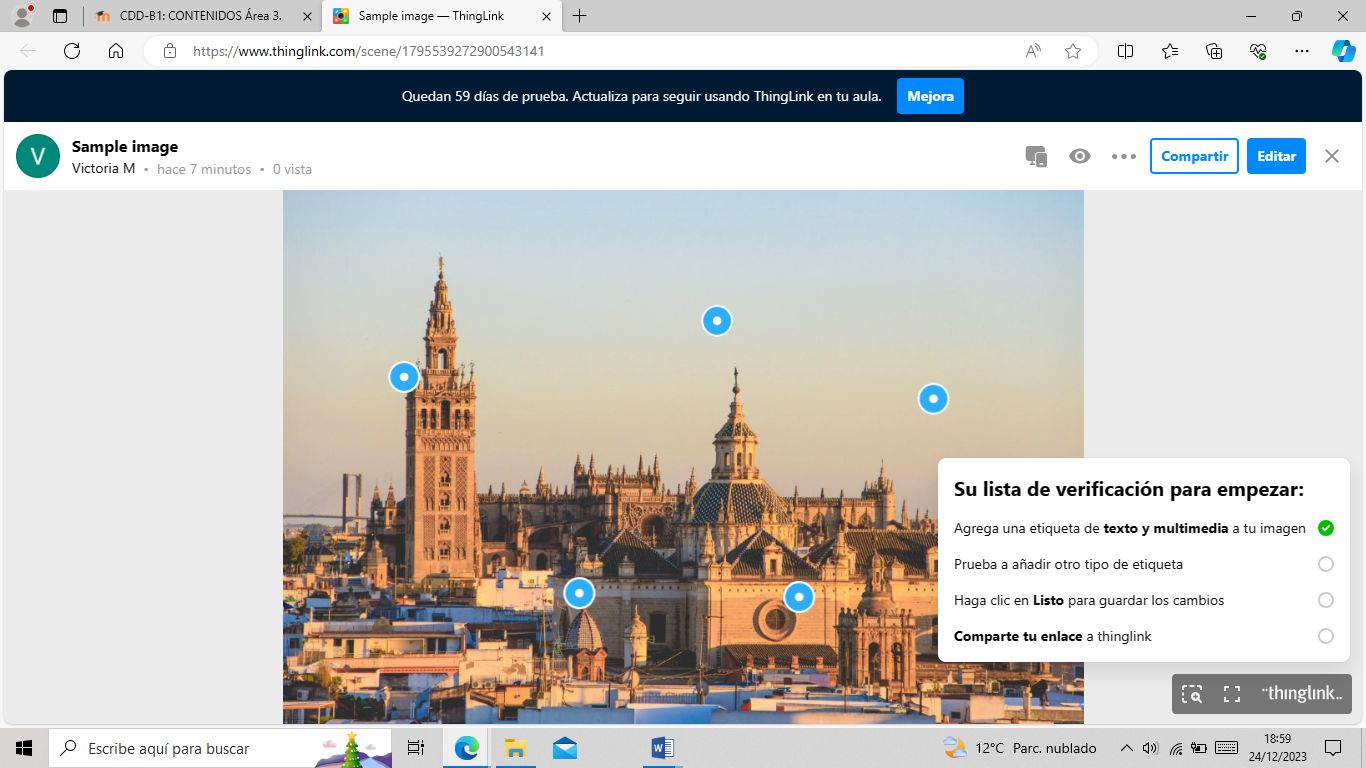This screenshot has height=768, width=1366.
Task: Toggle 'Comparte tu enlace' checklist circle
Action: pyautogui.click(x=1326, y=636)
